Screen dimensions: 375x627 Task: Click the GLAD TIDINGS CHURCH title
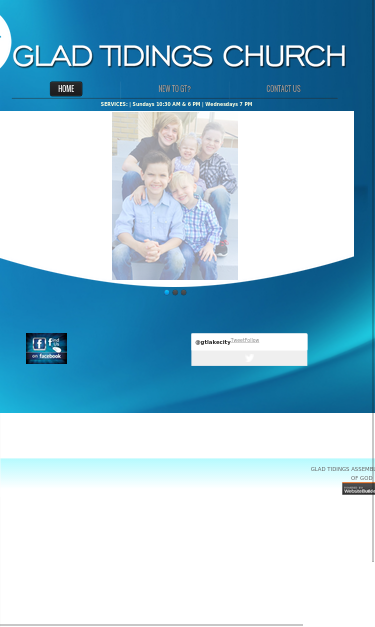[x=180, y=56]
